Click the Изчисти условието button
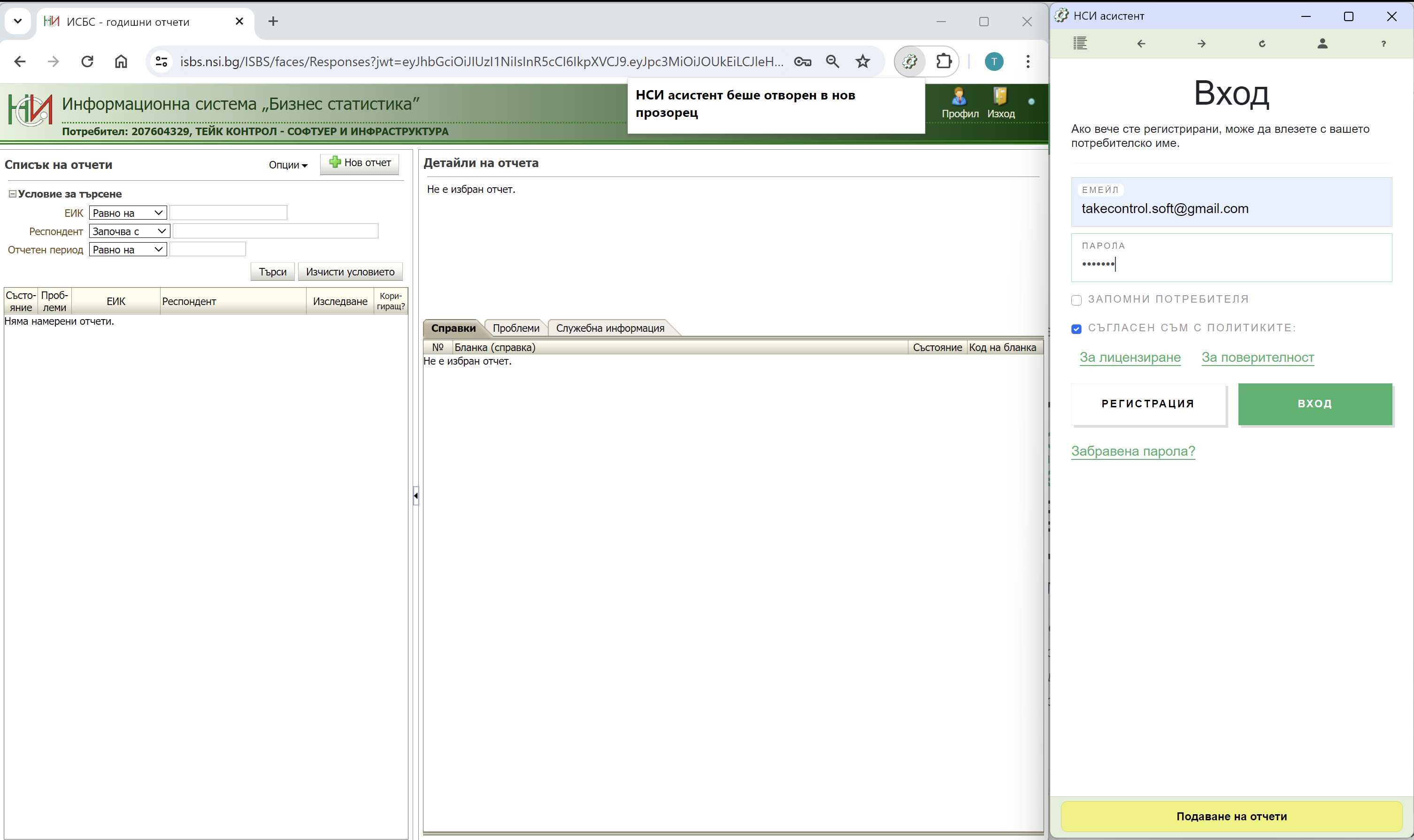The width and height of the screenshot is (1414, 840). click(x=350, y=272)
